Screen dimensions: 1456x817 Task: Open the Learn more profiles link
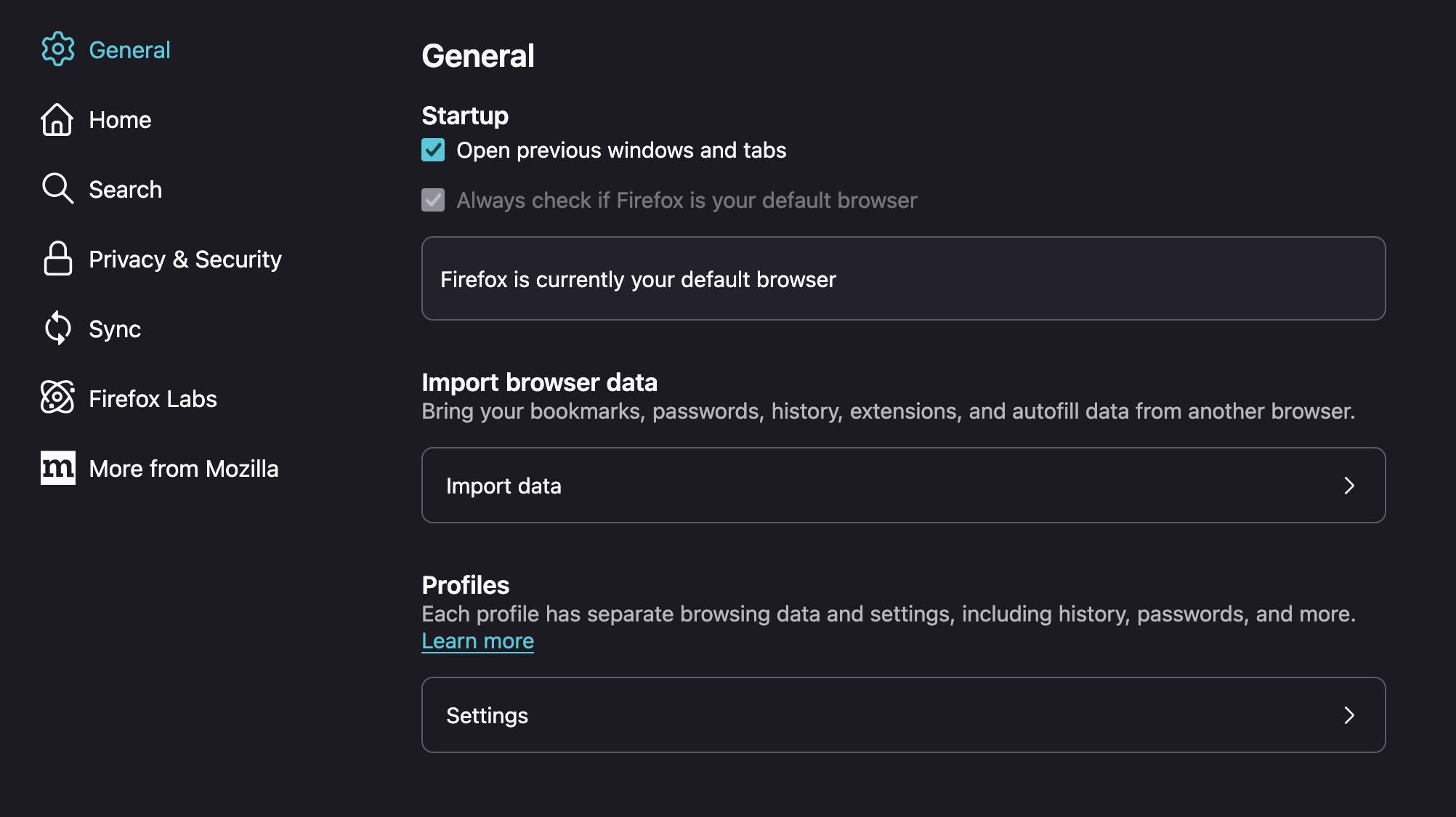(477, 641)
